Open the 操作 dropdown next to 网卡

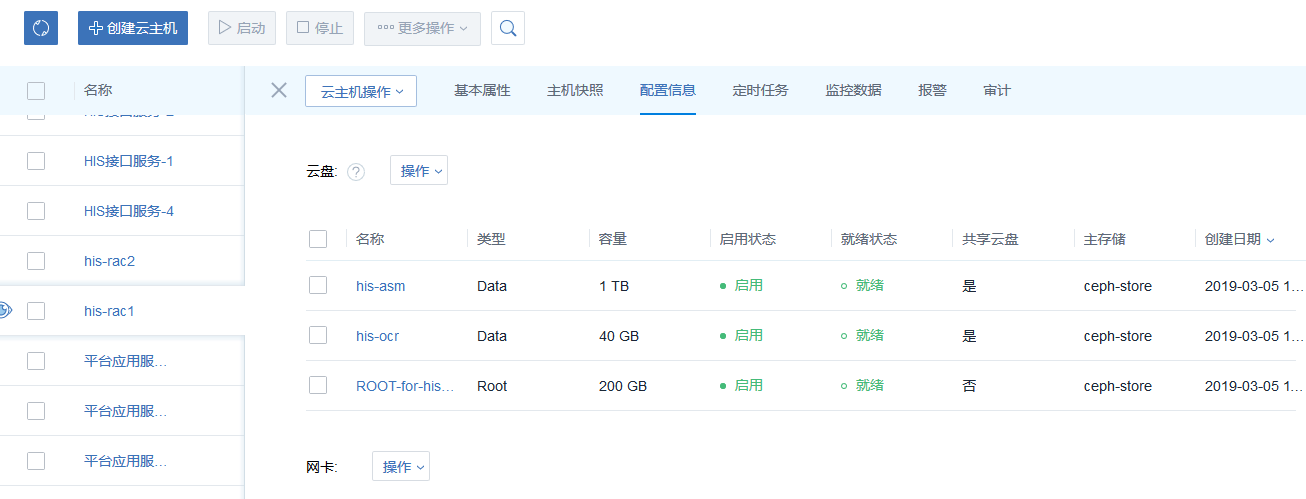click(x=401, y=467)
